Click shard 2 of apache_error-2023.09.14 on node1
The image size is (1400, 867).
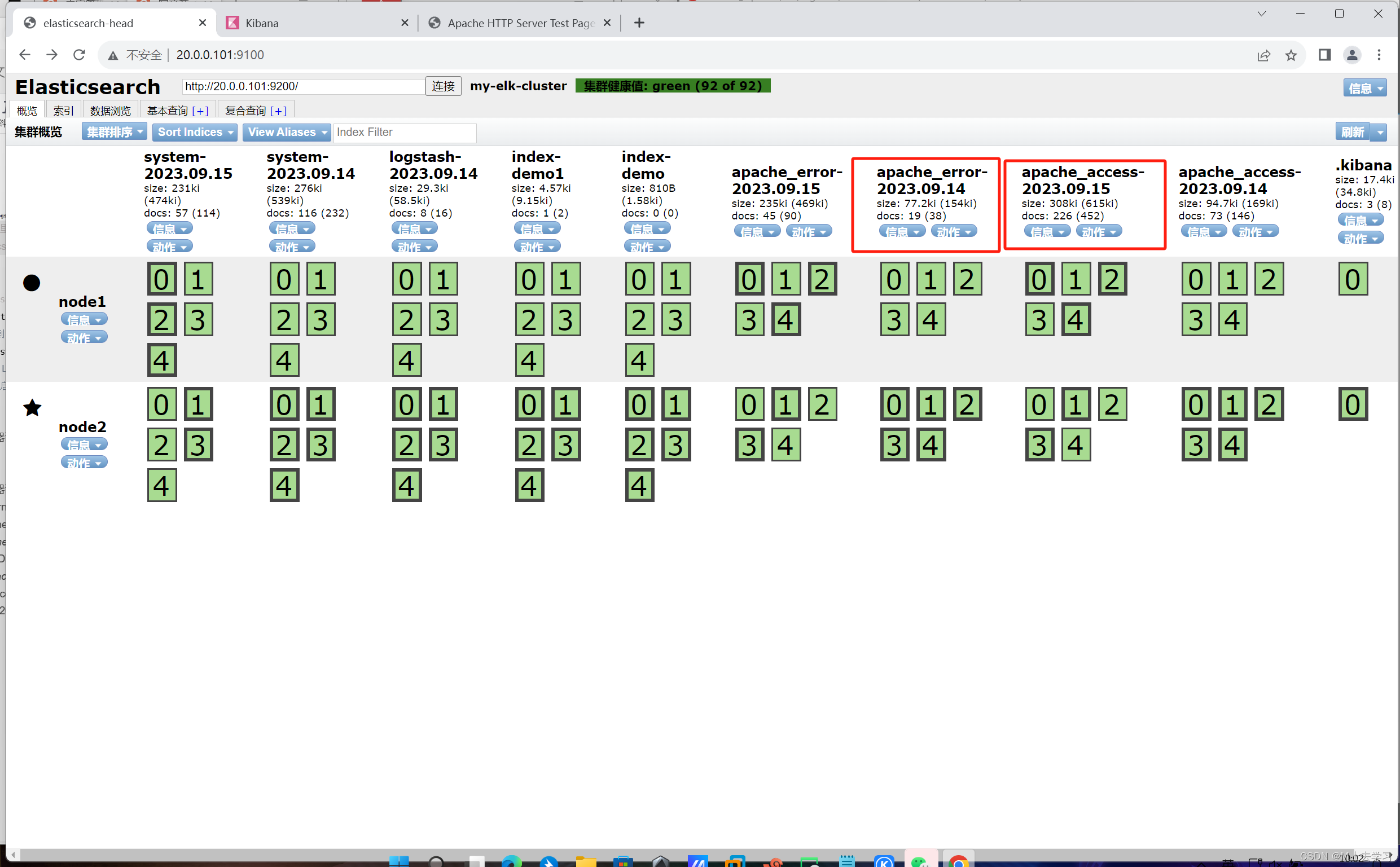pyautogui.click(x=968, y=279)
